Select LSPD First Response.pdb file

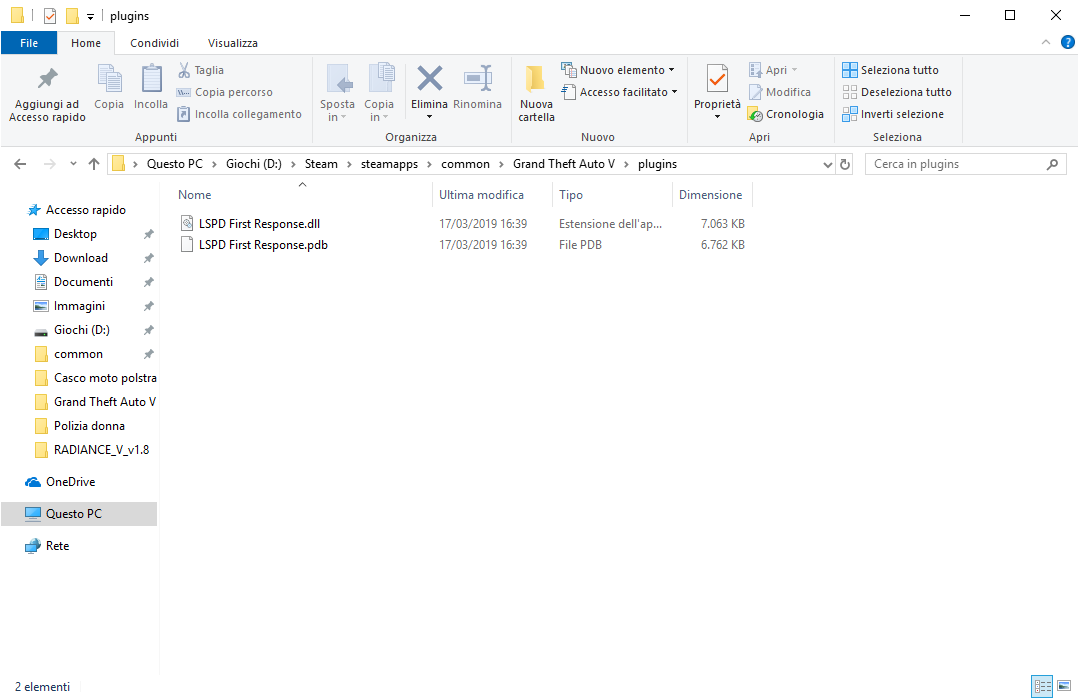263,245
